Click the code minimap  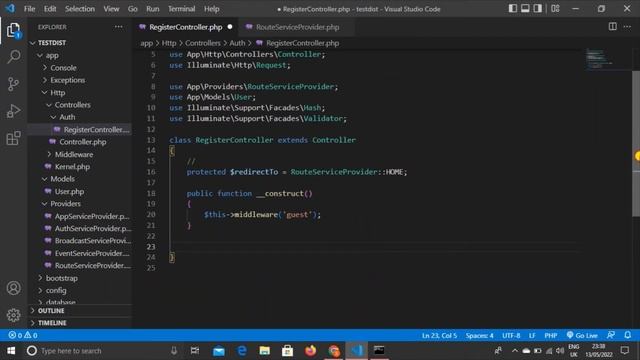(x=599, y=59)
